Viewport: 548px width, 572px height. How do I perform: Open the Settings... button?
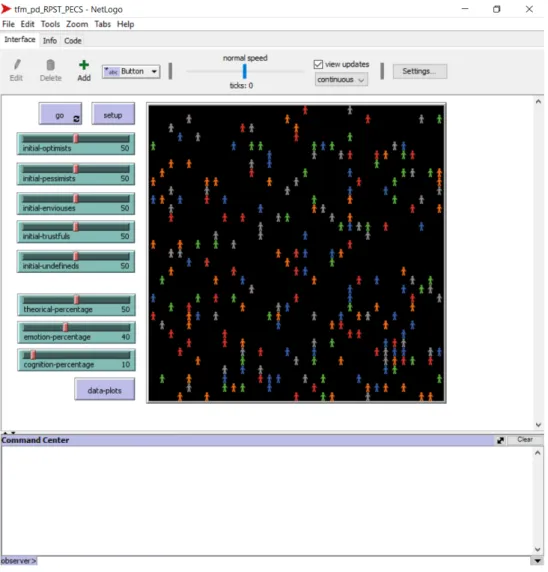pos(420,71)
